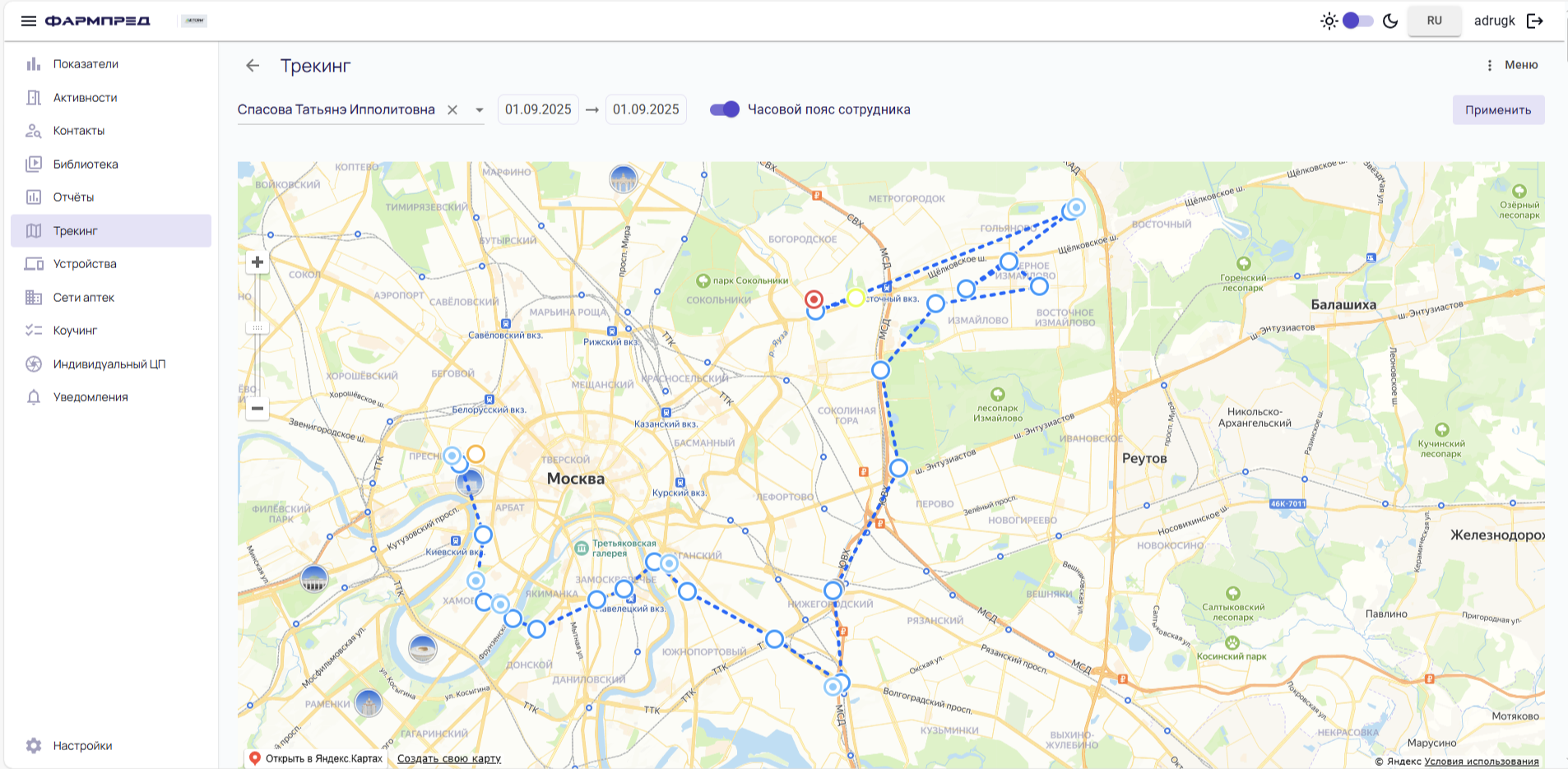Select the dark mode moon icon

point(1390,21)
